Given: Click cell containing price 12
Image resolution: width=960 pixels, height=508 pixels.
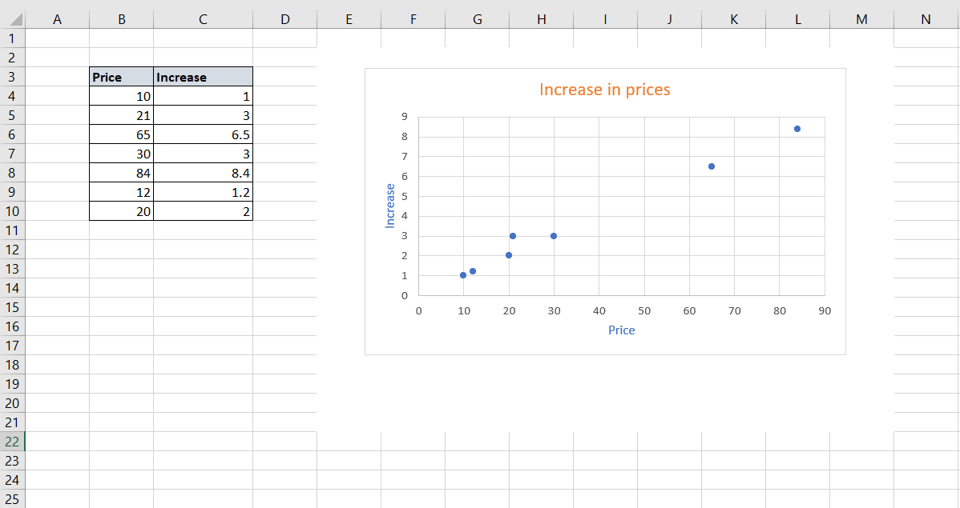Looking at the screenshot, I should 121,192.
